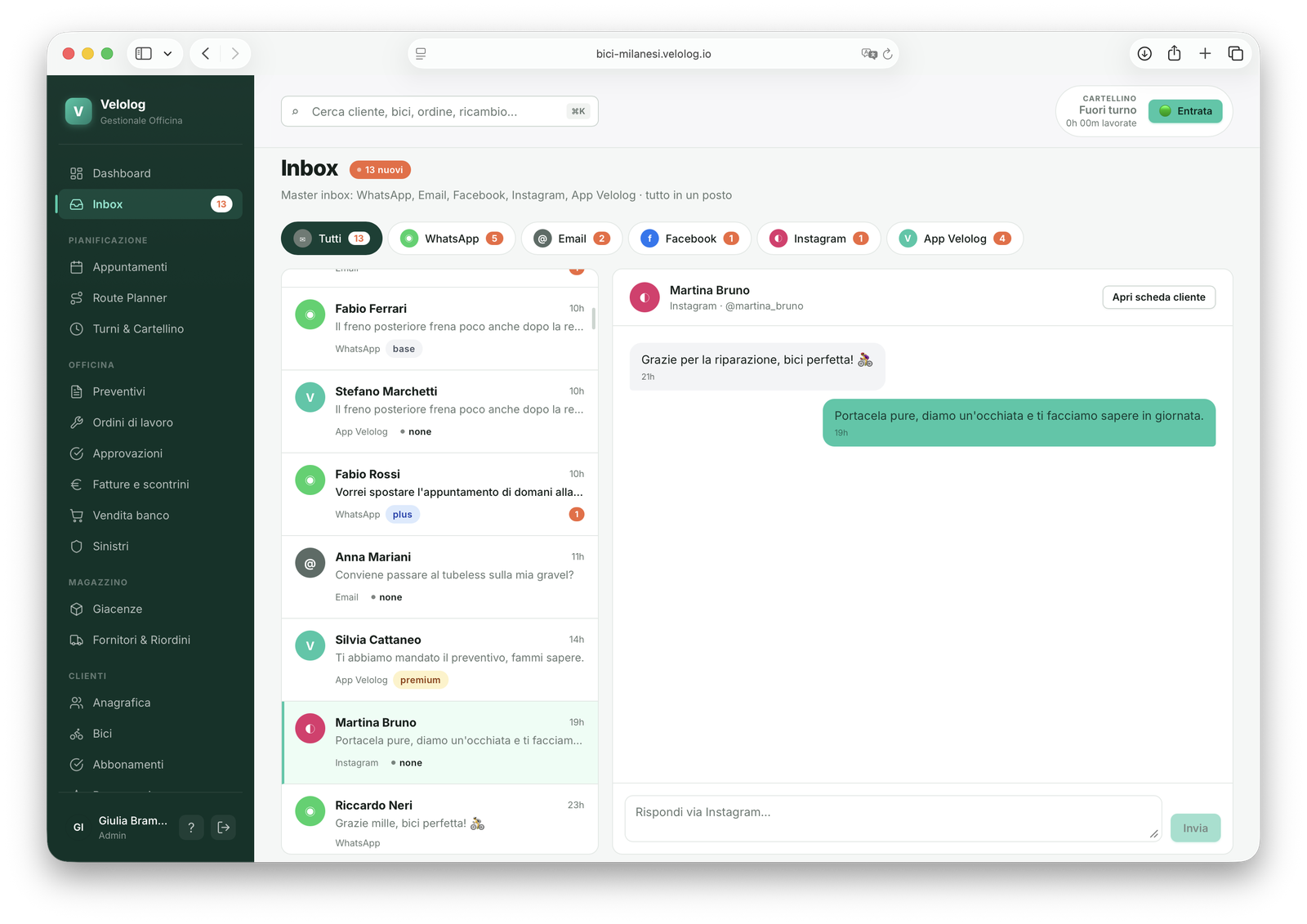The height and width of the screenshot is (924, 1307).
Task: Filter inbox by Facebook
Action: pos(689,239)
